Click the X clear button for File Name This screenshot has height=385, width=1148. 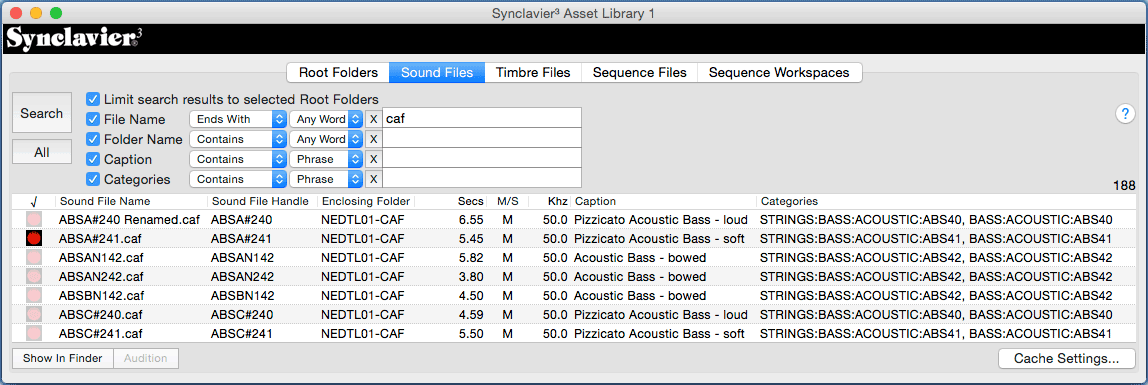click(373, 119)
